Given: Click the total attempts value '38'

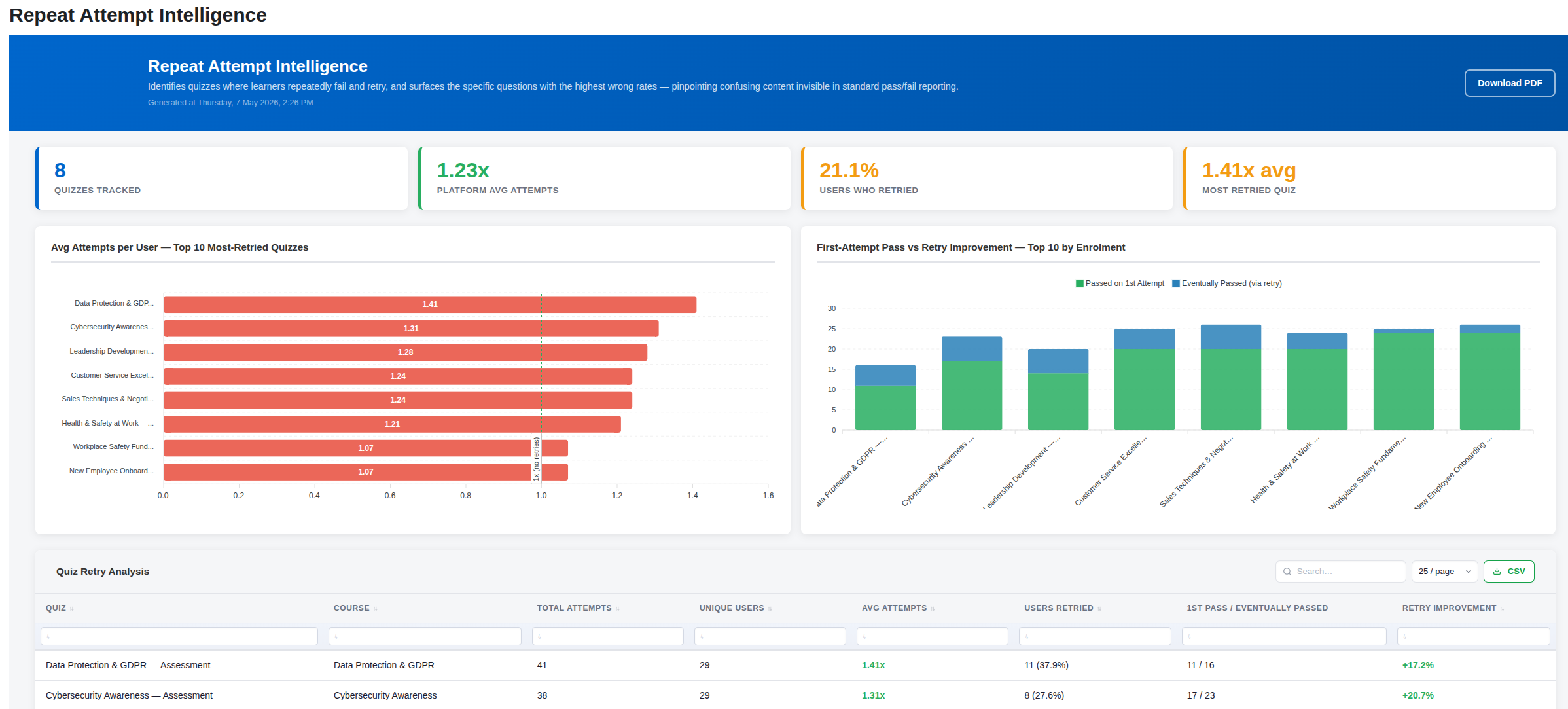Looking at the screenshot, I should point(542,695).
